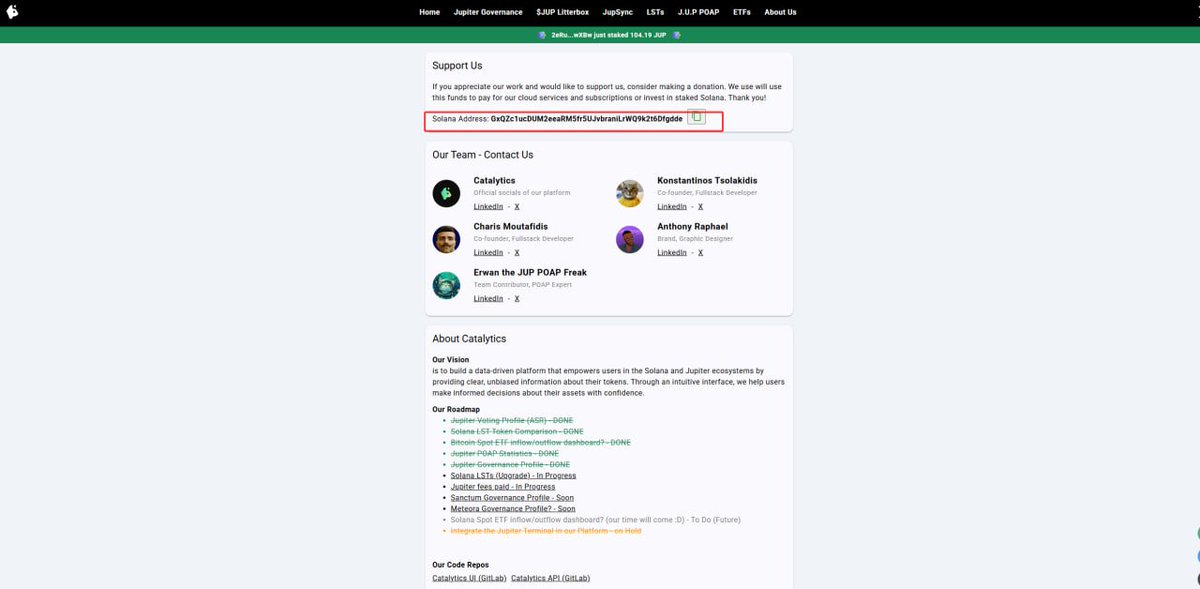Viewport: 1200px width, 589px height.
Task: Click Integrate the Jupiter Terminal roadmap item
Action: coord(546,530)
